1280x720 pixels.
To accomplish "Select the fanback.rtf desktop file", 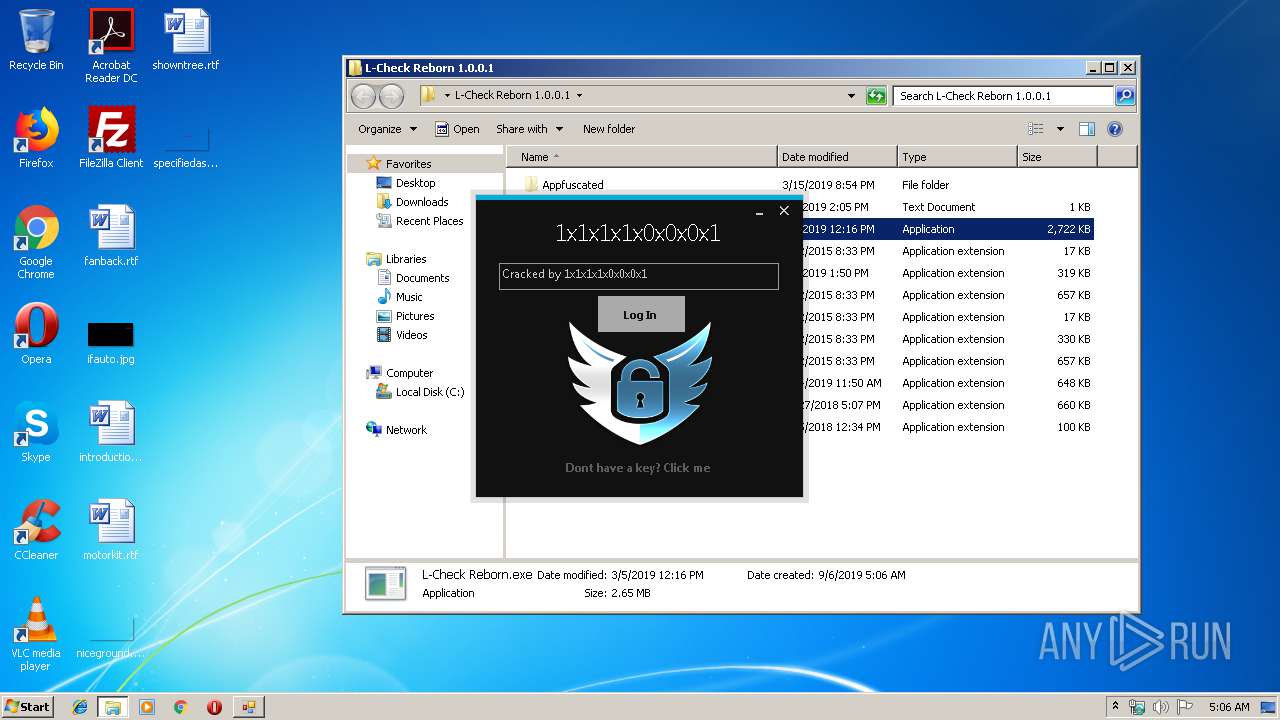I will point(111,236).
